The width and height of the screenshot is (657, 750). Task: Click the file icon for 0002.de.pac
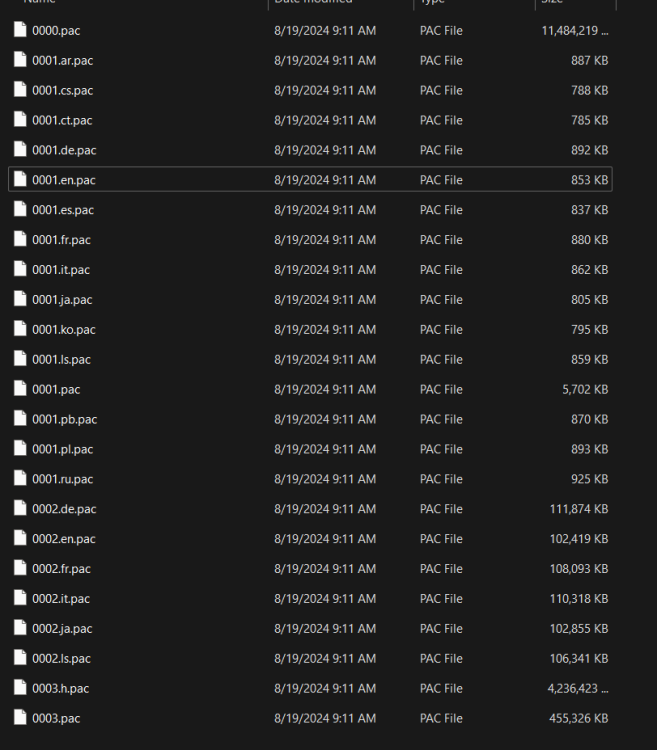pyautogui.click(x=20, y=509)
